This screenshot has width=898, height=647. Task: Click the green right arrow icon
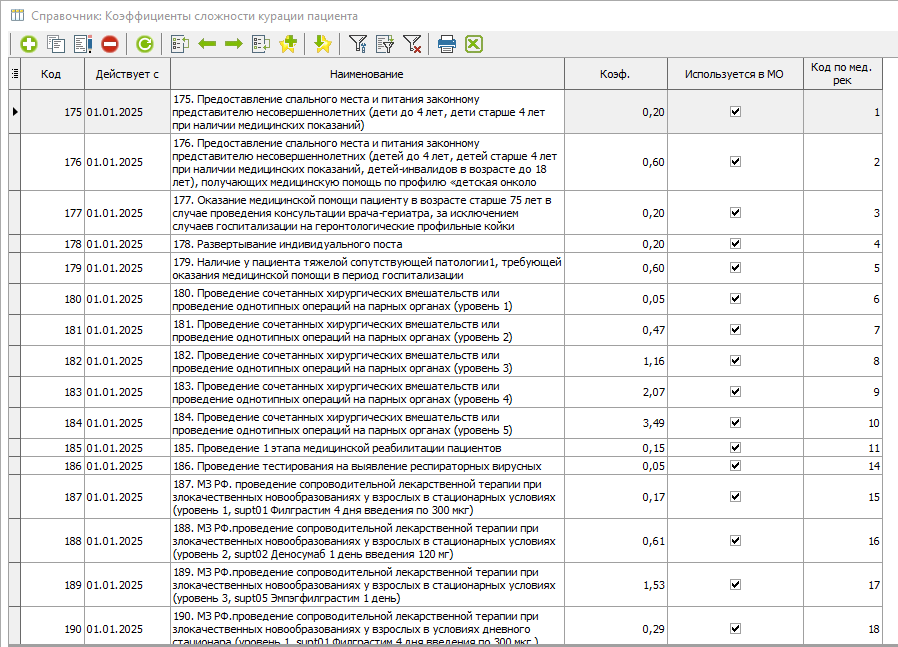pos(234,44)
